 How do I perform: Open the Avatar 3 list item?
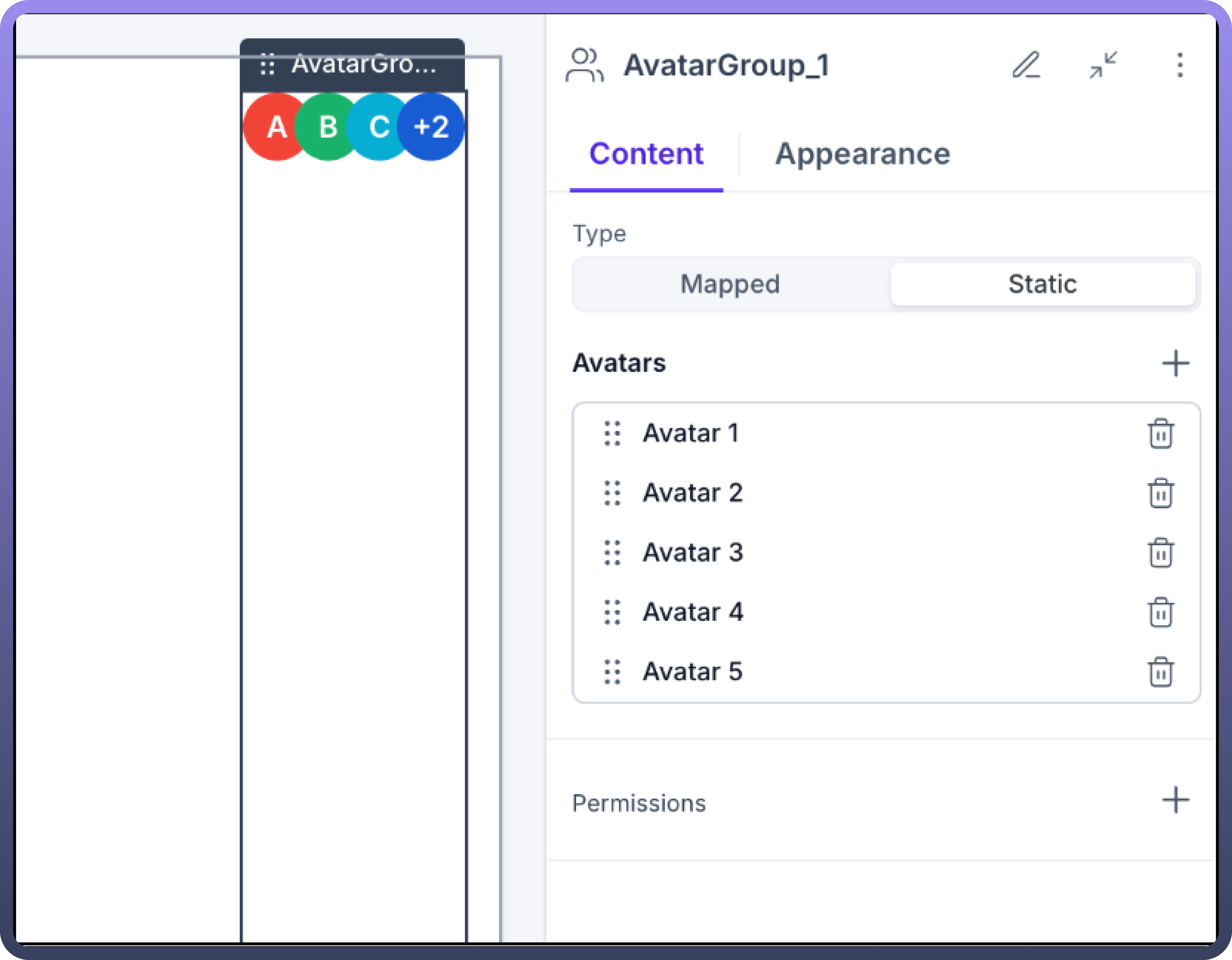click(x=693, y=552)
